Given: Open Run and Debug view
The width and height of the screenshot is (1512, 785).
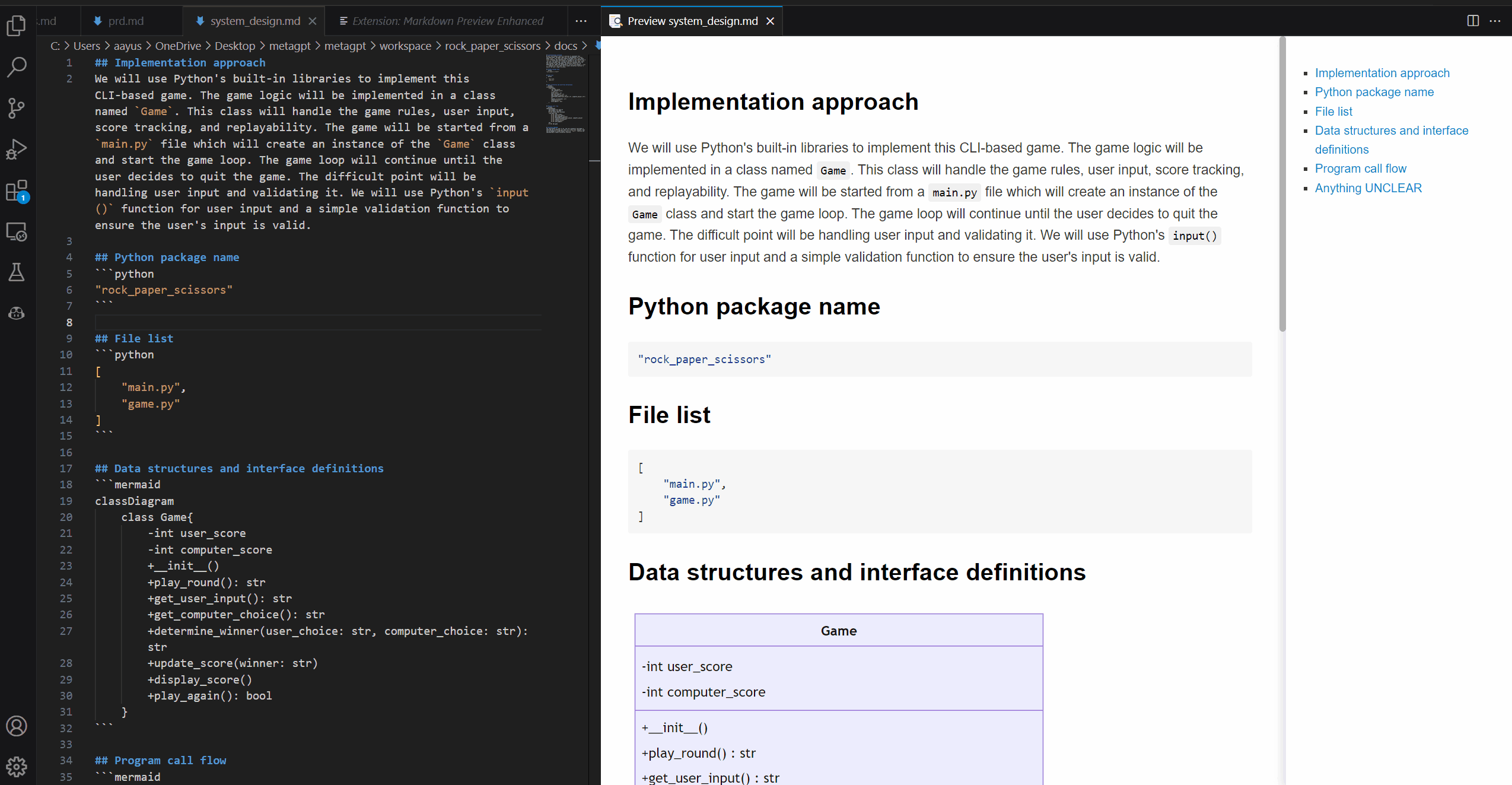Looking at the screenshot, I should 17,149.
